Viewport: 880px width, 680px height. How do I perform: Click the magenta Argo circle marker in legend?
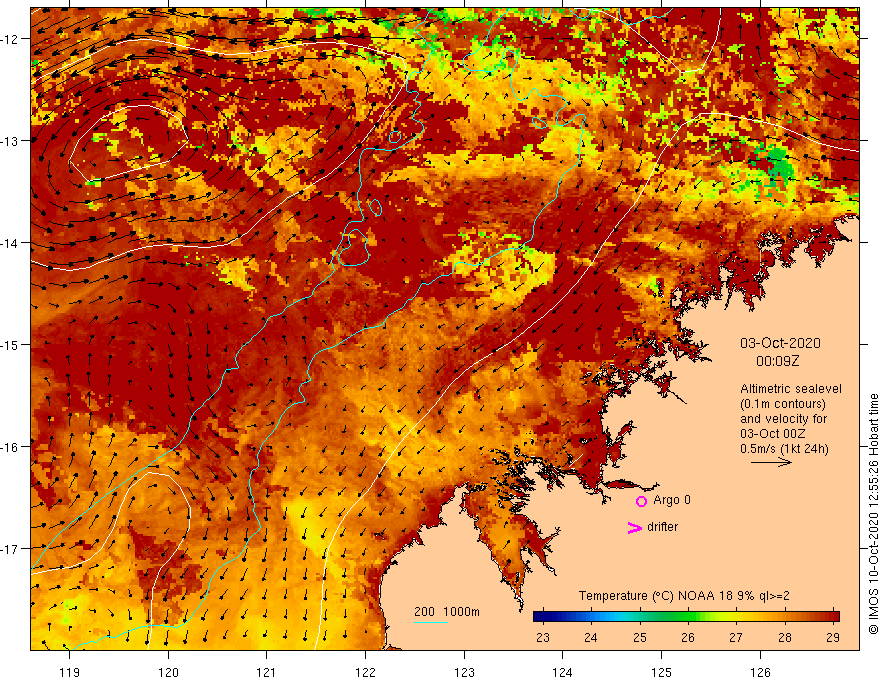point(641,501)
